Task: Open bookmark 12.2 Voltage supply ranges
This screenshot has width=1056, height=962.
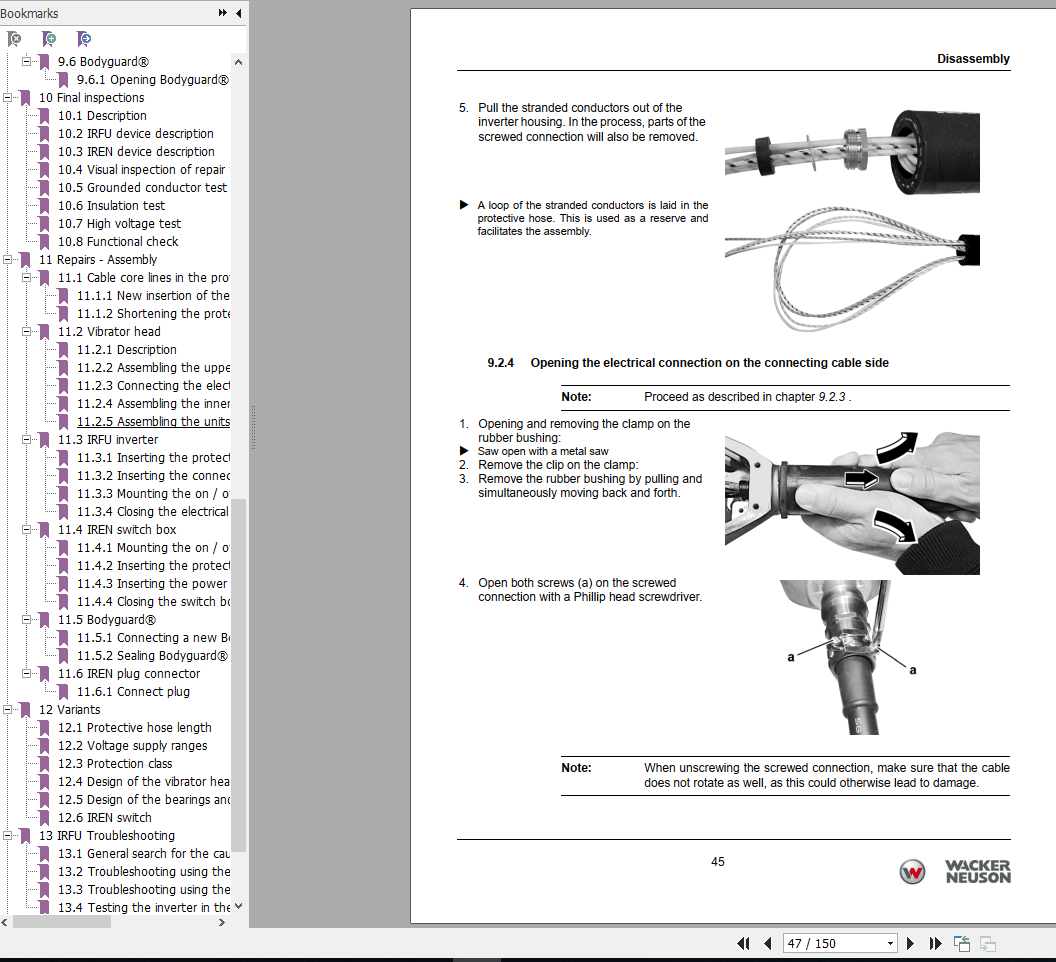Action: point(132,746)
